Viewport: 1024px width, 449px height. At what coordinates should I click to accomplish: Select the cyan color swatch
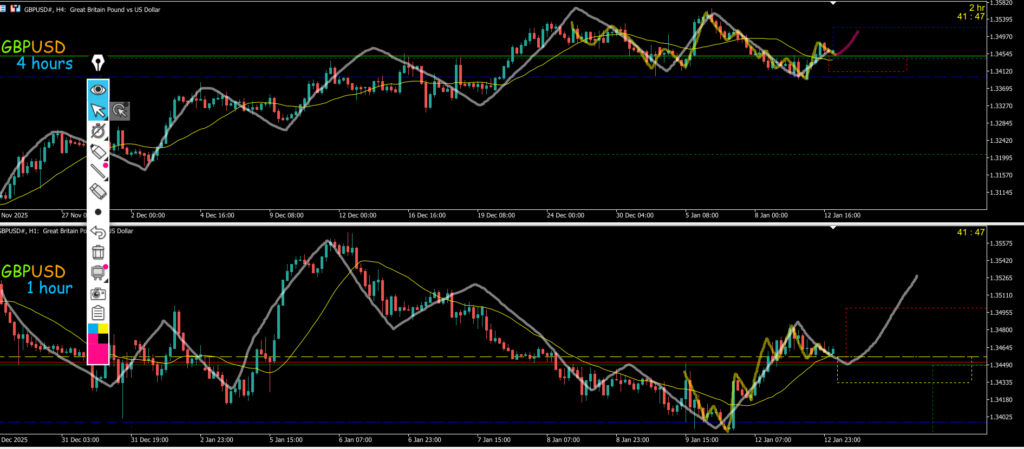(x=93, y=329)
